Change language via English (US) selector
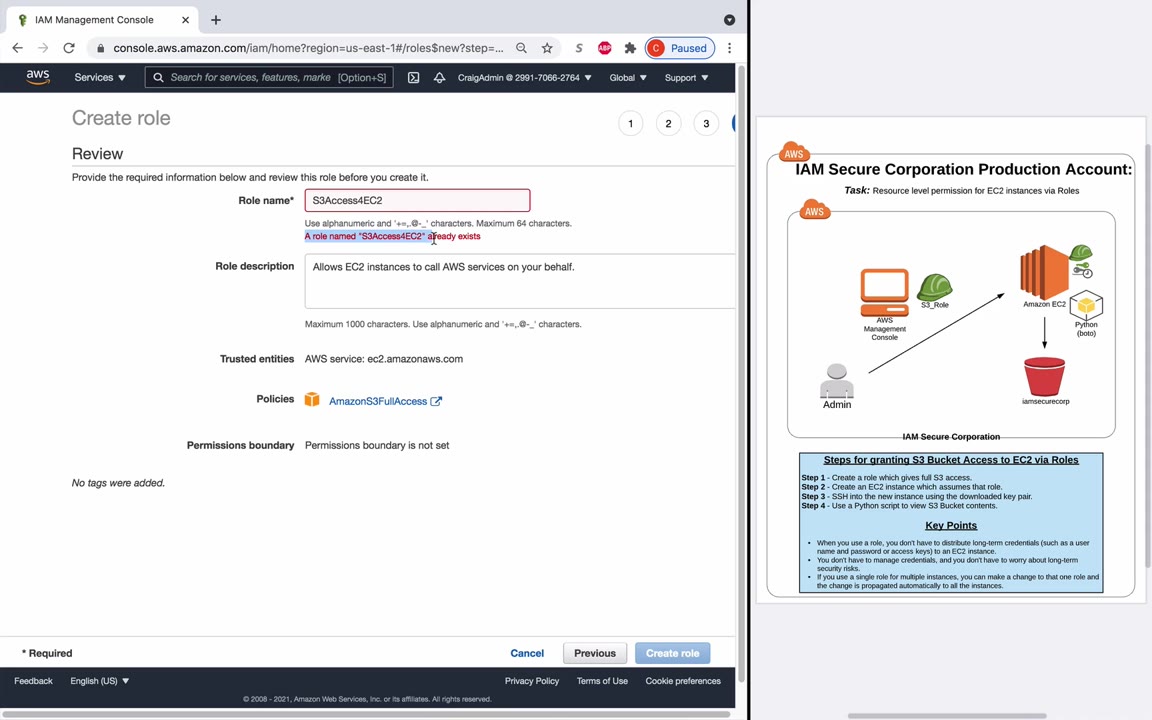The height and width of the screenshot is (720, 1152). 99,681
